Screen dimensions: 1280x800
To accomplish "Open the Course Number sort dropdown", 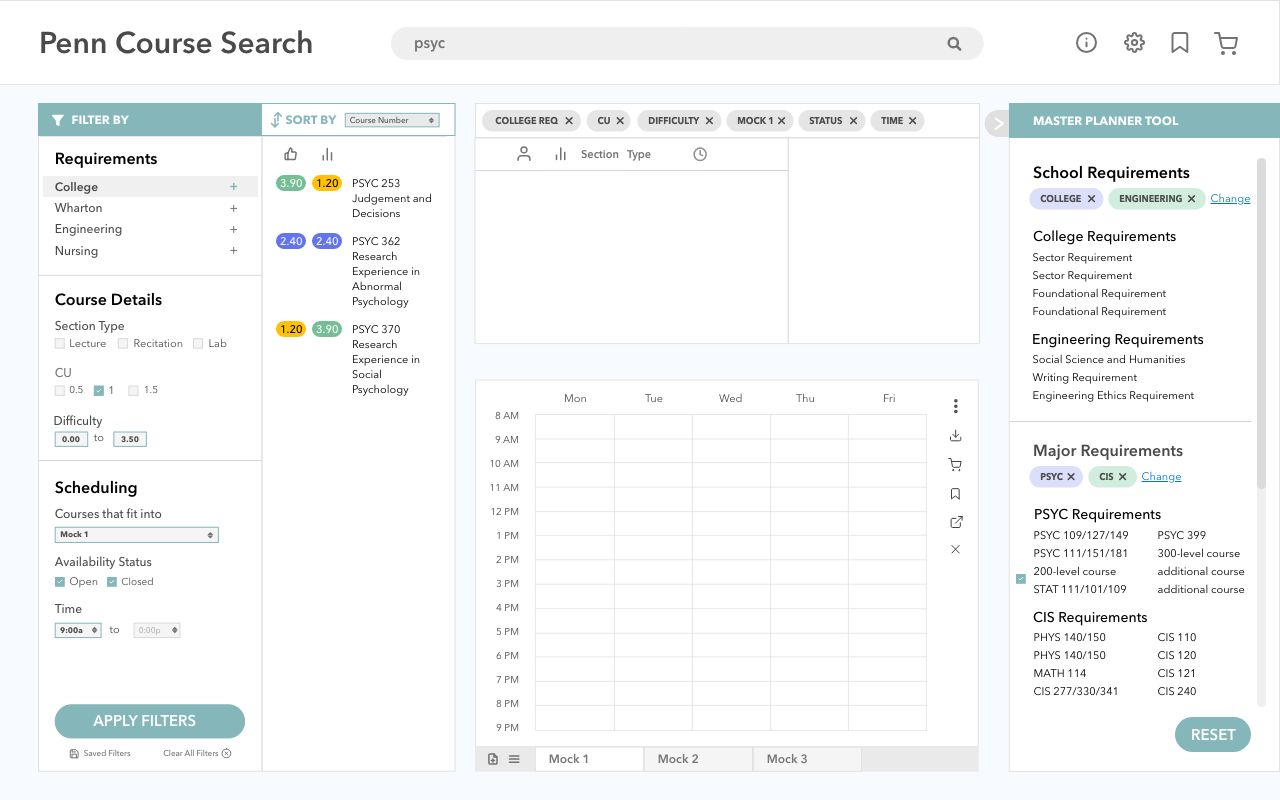I will coord(392,120).
